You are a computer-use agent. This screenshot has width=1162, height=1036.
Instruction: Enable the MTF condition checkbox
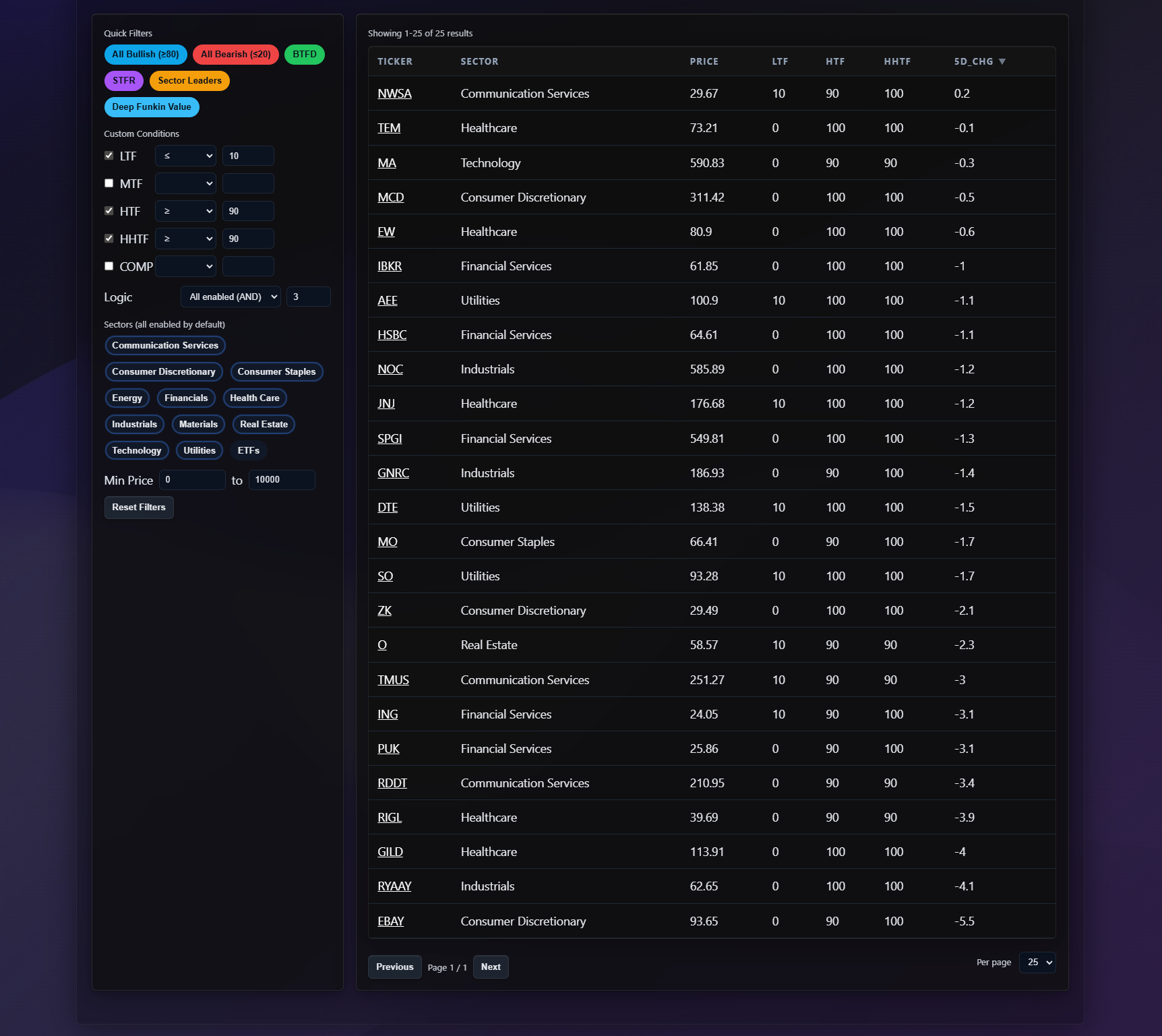[109, 183]
